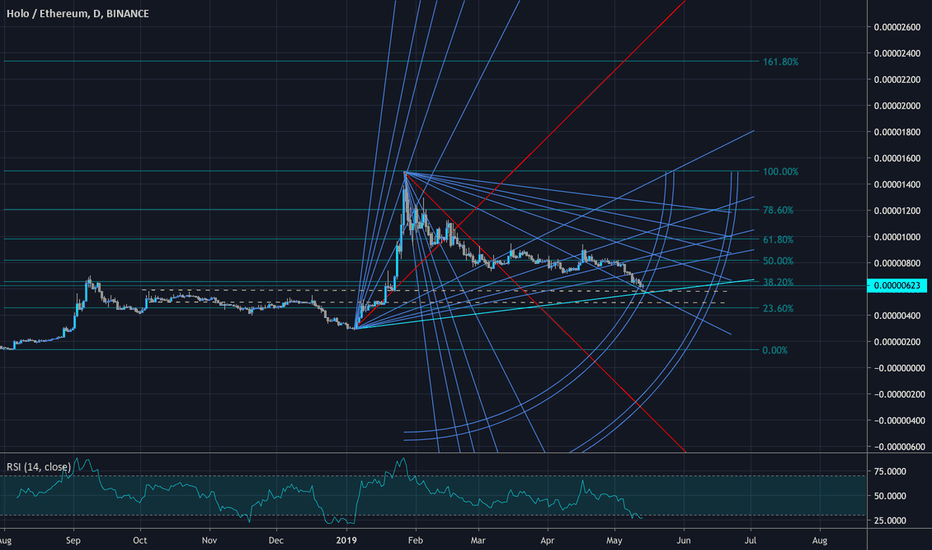Click the RSI 75.0000 axis value

[890, 472]
